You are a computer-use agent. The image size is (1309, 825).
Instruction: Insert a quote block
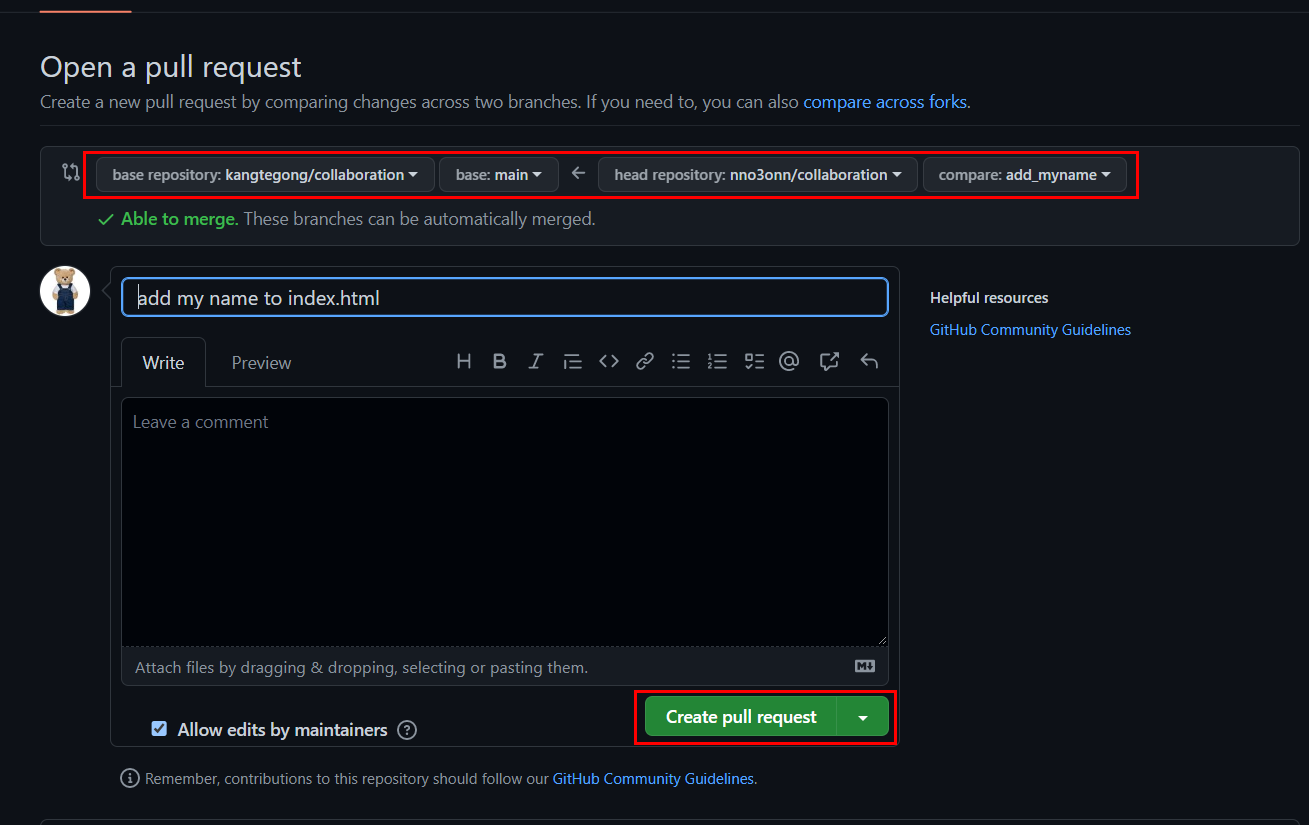click(572, 362)
